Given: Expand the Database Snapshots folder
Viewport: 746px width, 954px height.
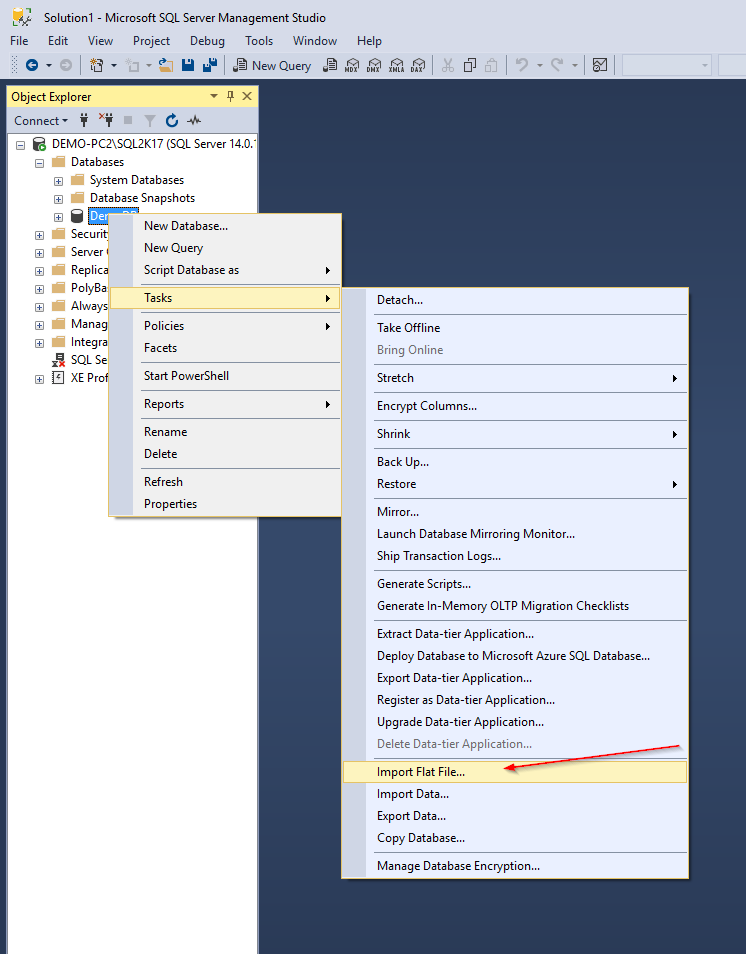Looking at the screenshot, I should [58, 199].
